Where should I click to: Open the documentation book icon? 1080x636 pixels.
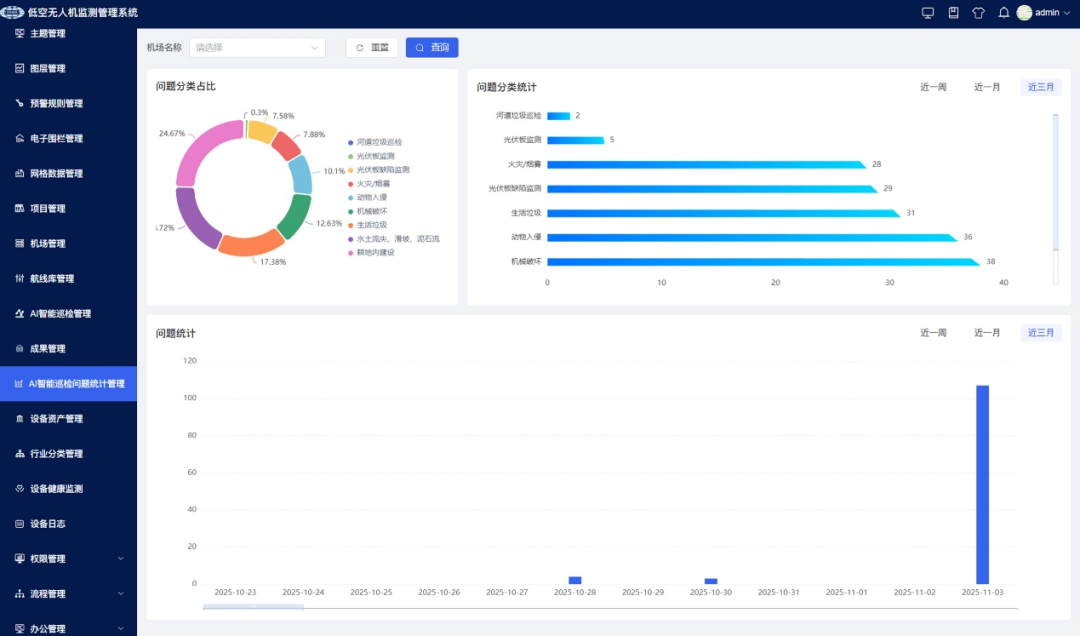pos(953,13)
